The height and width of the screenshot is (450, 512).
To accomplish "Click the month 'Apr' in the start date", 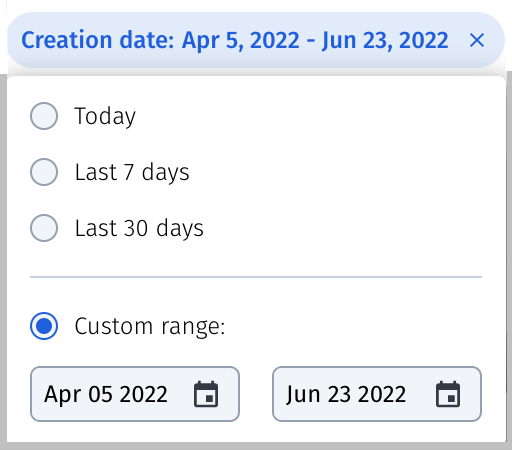I will point(62,395).
